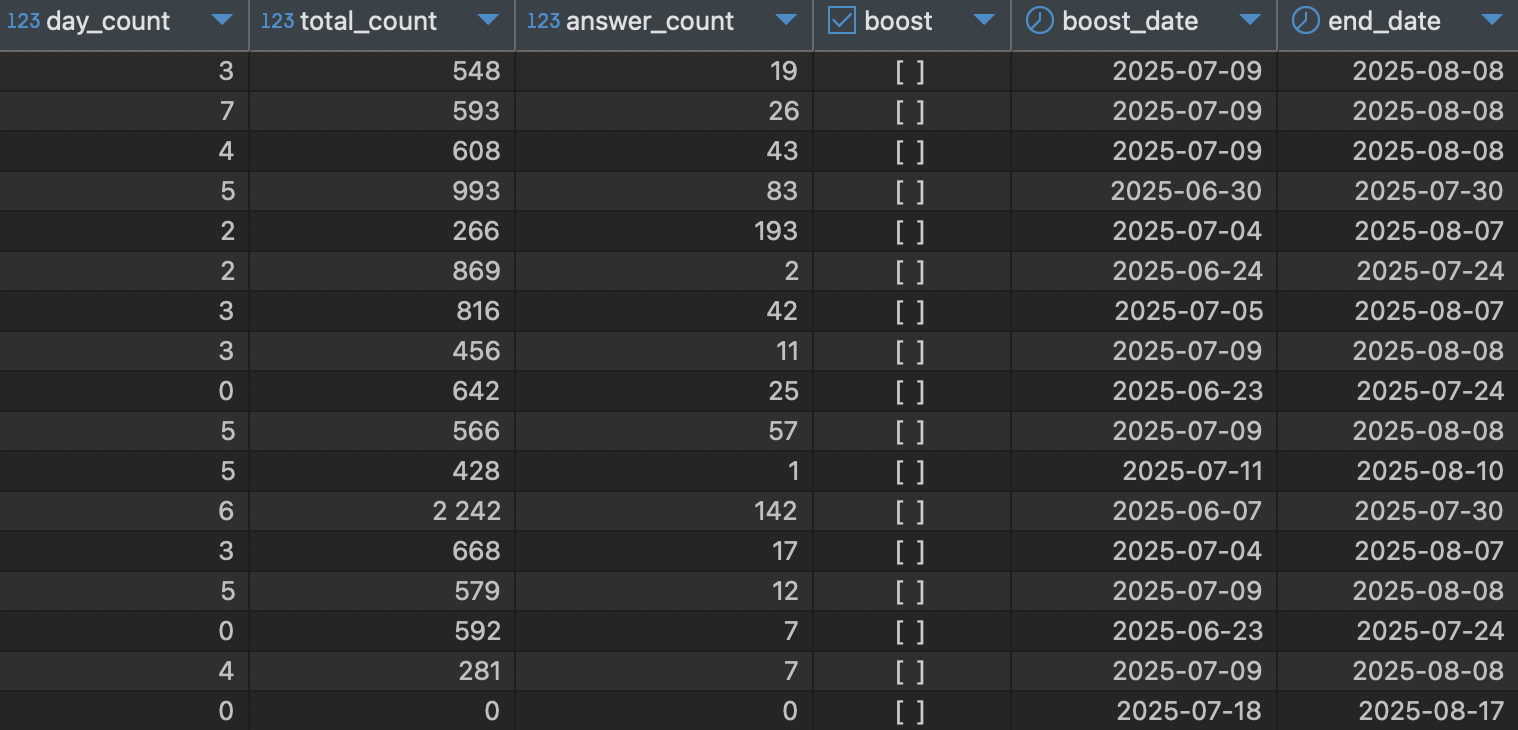1518x730 pixels.
Task: Toggle boost checkbox in the total_count 281 row
Action: tap(910, 671)
